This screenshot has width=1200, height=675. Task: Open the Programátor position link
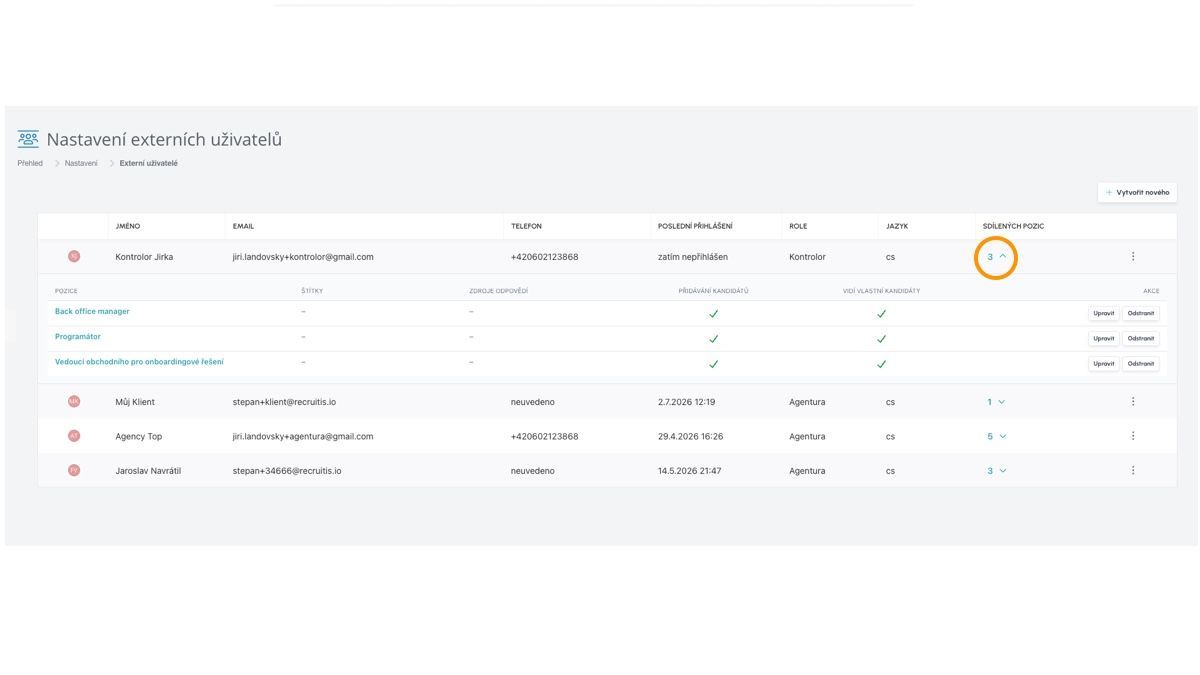(x=78, y=337)
